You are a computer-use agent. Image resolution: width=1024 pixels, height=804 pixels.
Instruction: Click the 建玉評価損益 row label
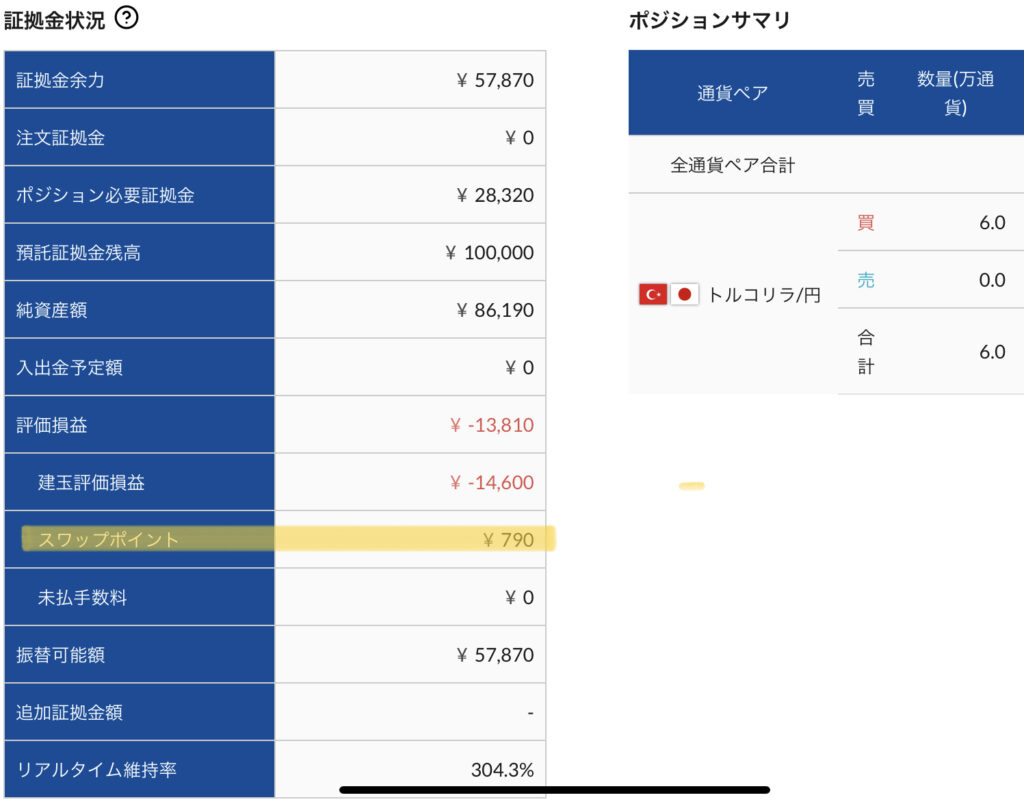(x=92, y=483)
